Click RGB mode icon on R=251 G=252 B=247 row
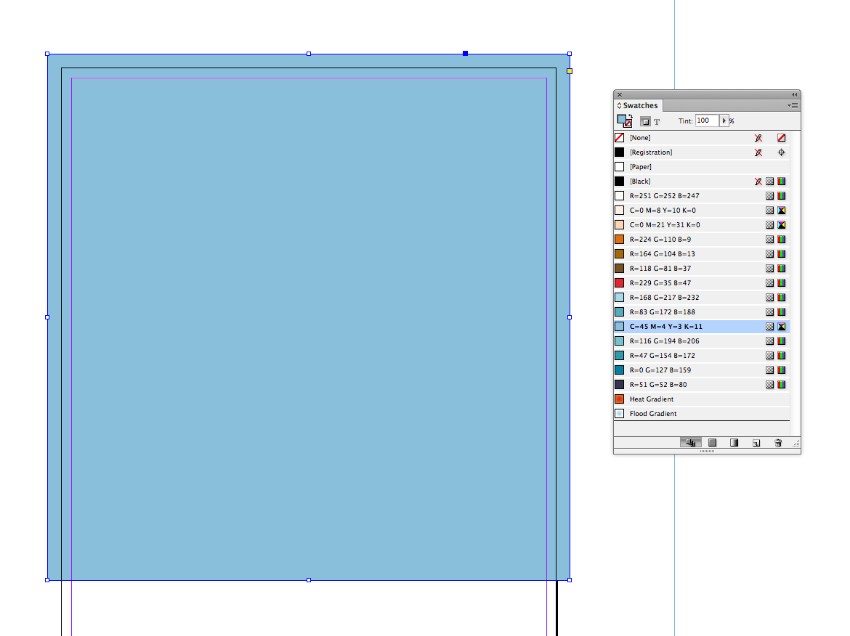 [x=781, y=196]
